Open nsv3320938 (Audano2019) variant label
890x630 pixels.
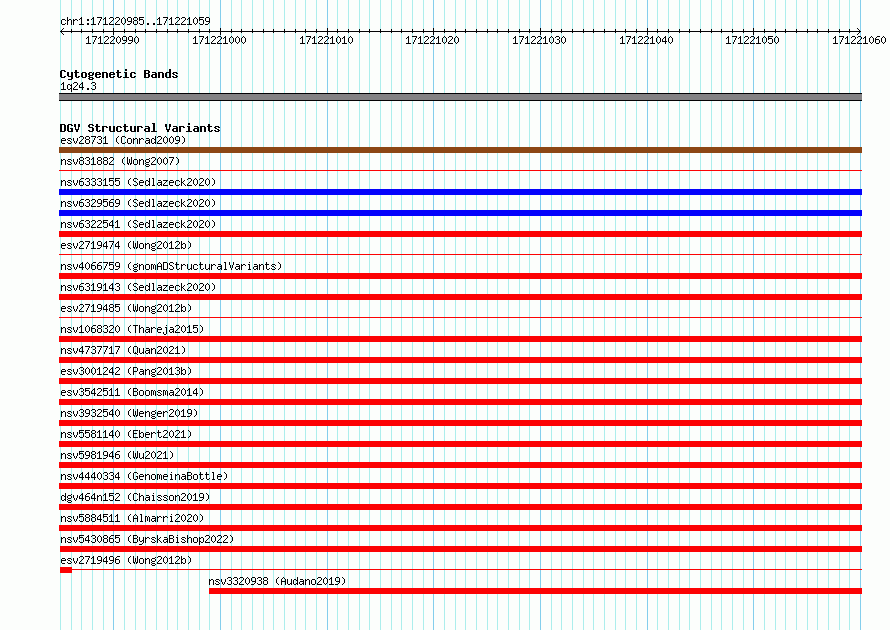(277, 581)
